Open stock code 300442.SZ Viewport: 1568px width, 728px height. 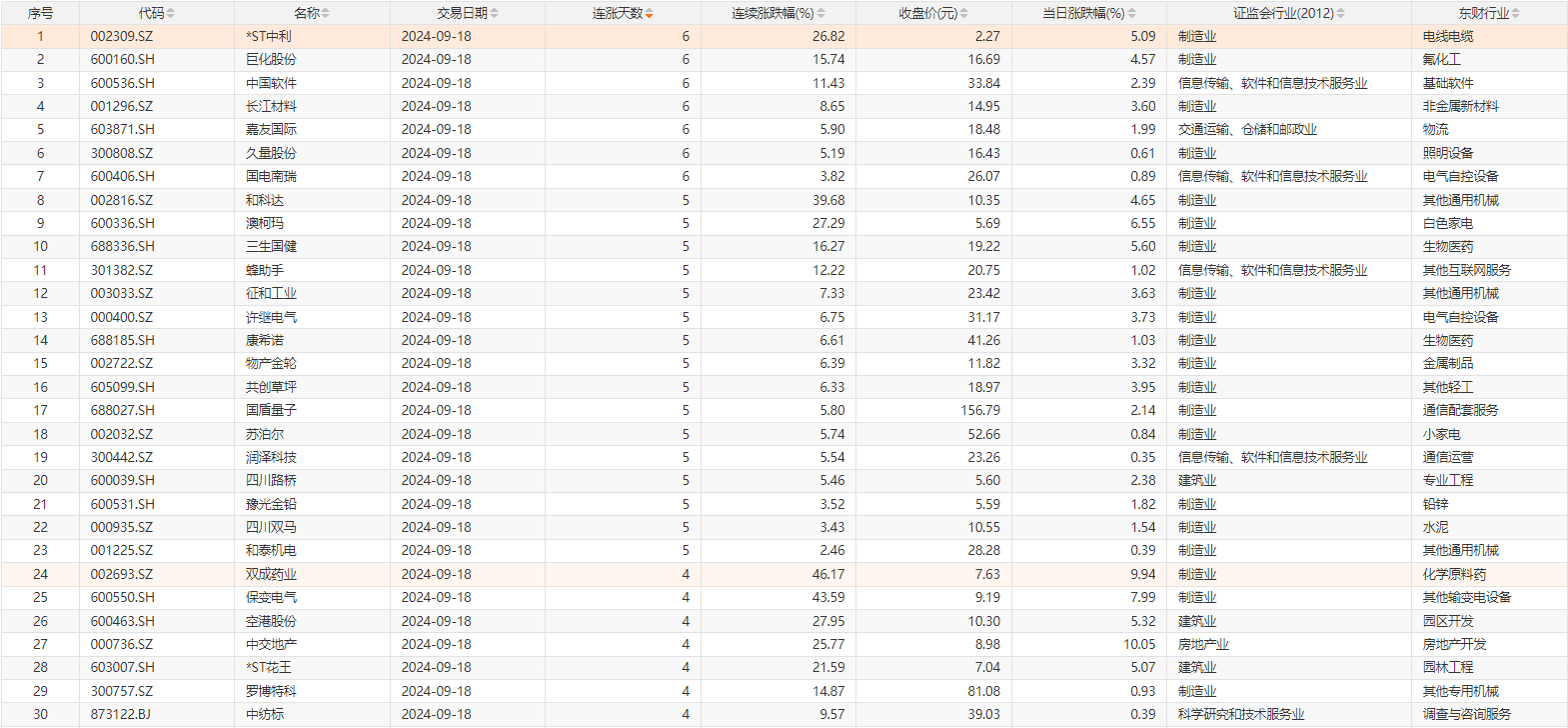122,457
